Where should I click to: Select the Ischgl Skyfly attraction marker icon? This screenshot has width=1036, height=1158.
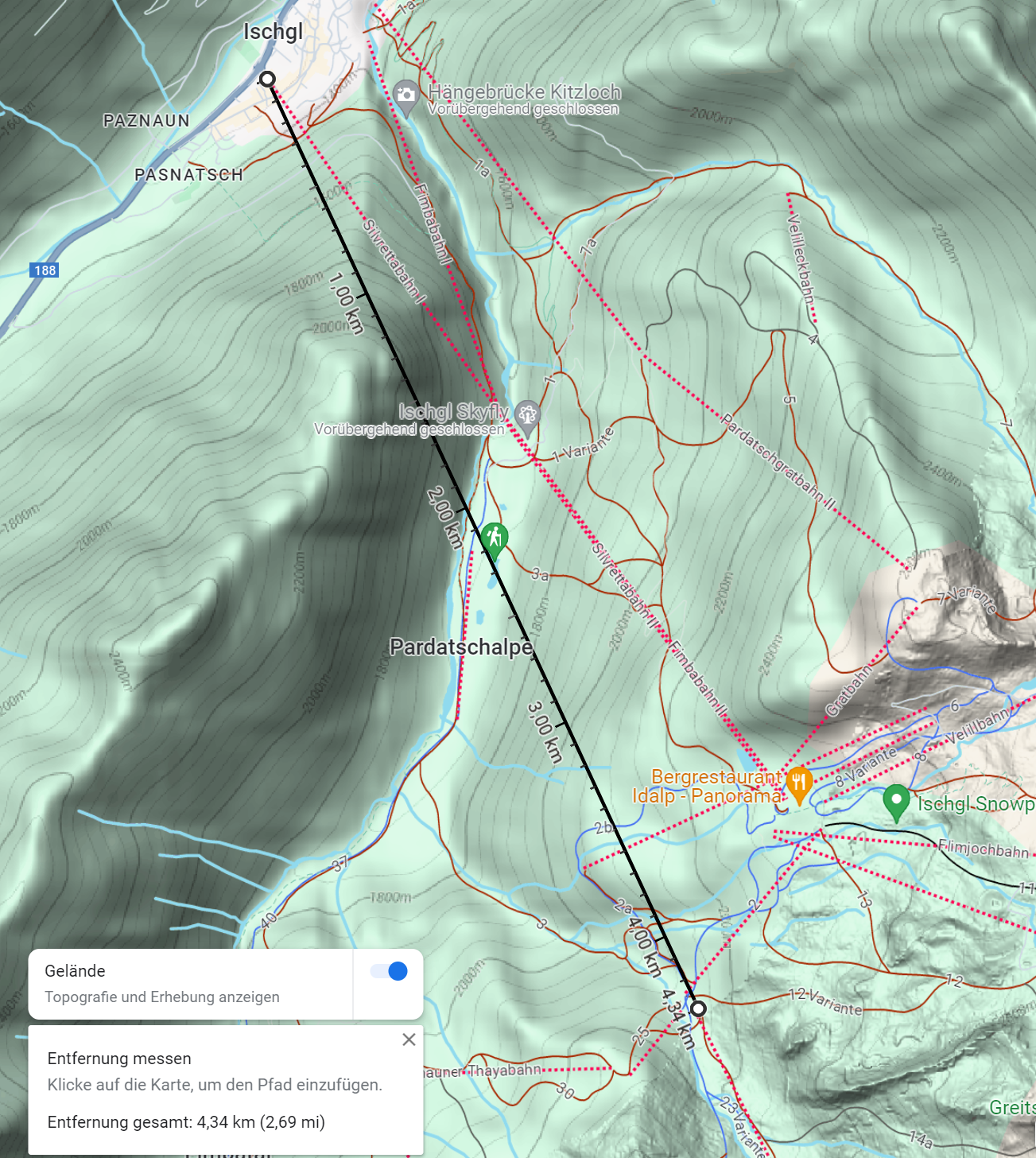click(x=527, y=415)
